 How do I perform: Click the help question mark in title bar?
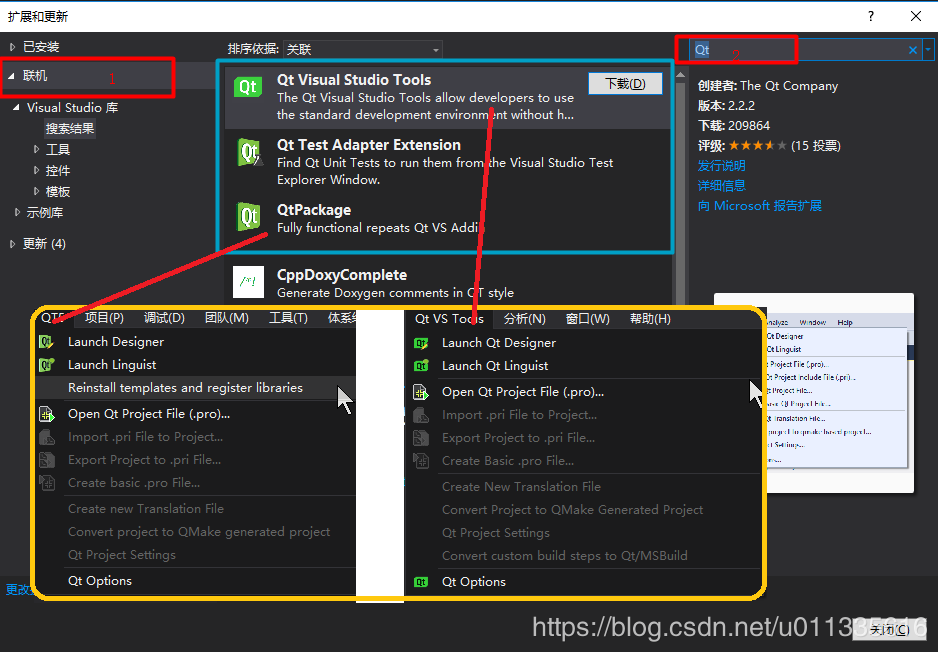(871, 16)
